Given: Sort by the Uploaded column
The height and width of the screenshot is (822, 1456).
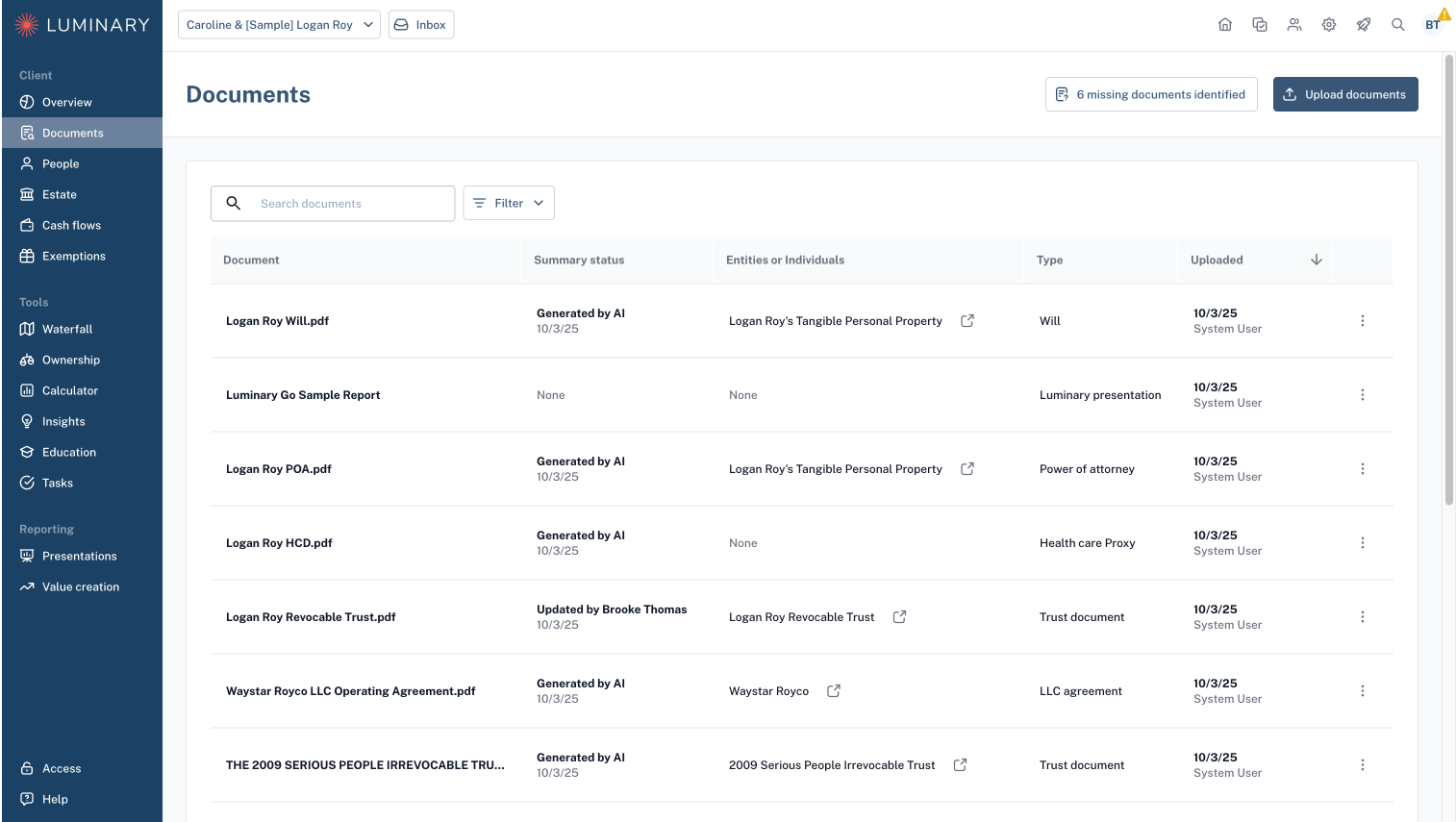Looking at the screenshot, I should coord(1255,260).
